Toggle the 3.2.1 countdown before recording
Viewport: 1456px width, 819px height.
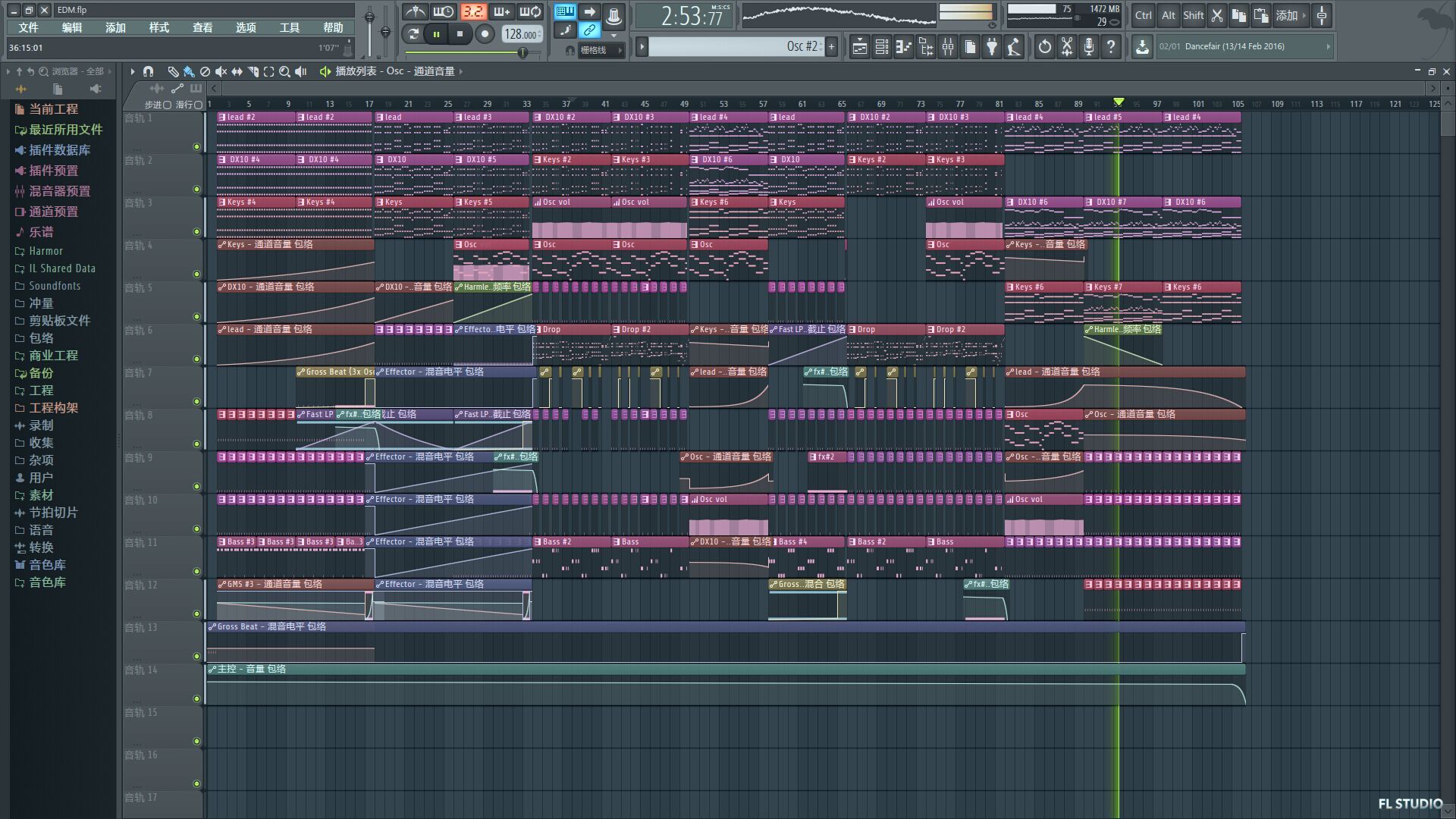click(x=473, y=11)
